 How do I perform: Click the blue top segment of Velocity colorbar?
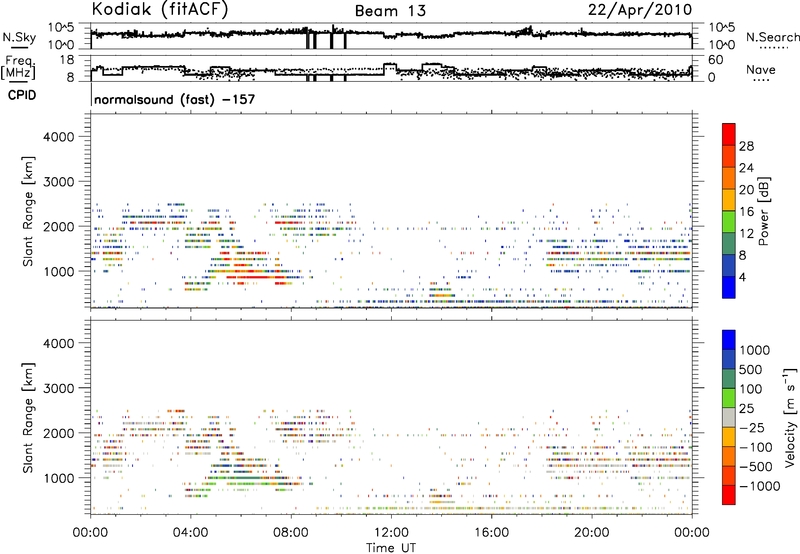[729, 340]
